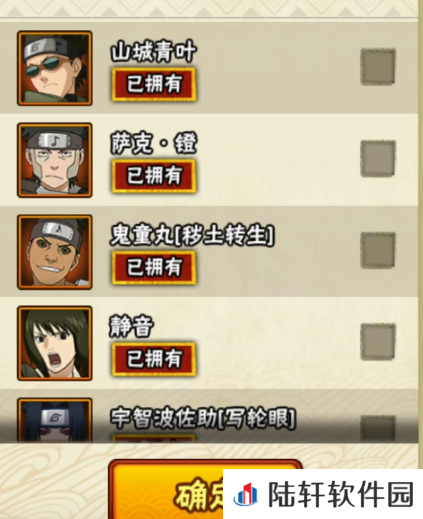This screenshot has width=423, height=519.
Task: Select the 山城青叶 name label
Action: (153, 52)
